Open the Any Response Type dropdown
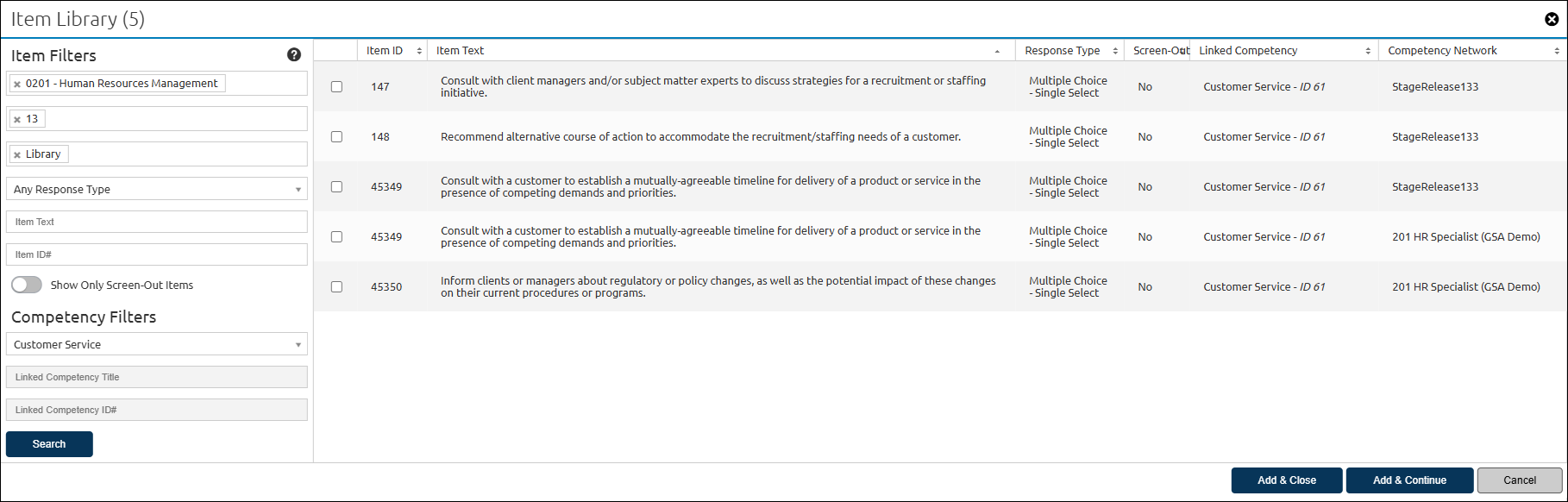The height and width of the screenshot is (502, 1568). [157, 189]
